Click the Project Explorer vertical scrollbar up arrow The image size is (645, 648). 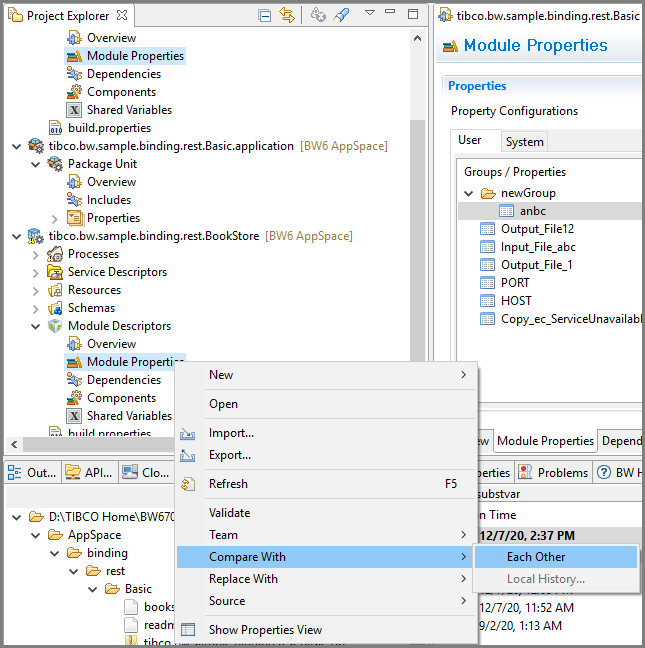[x=417, y=38]
